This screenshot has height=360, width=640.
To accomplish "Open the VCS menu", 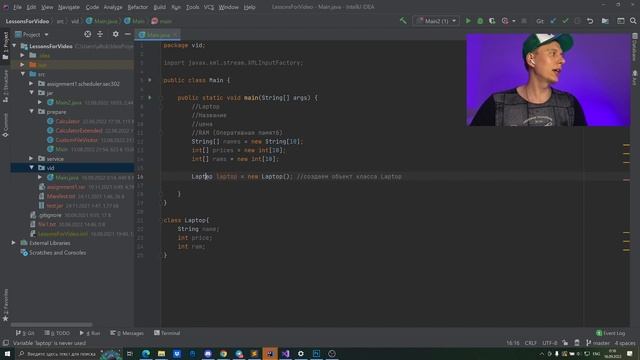I will coord(209,7).
